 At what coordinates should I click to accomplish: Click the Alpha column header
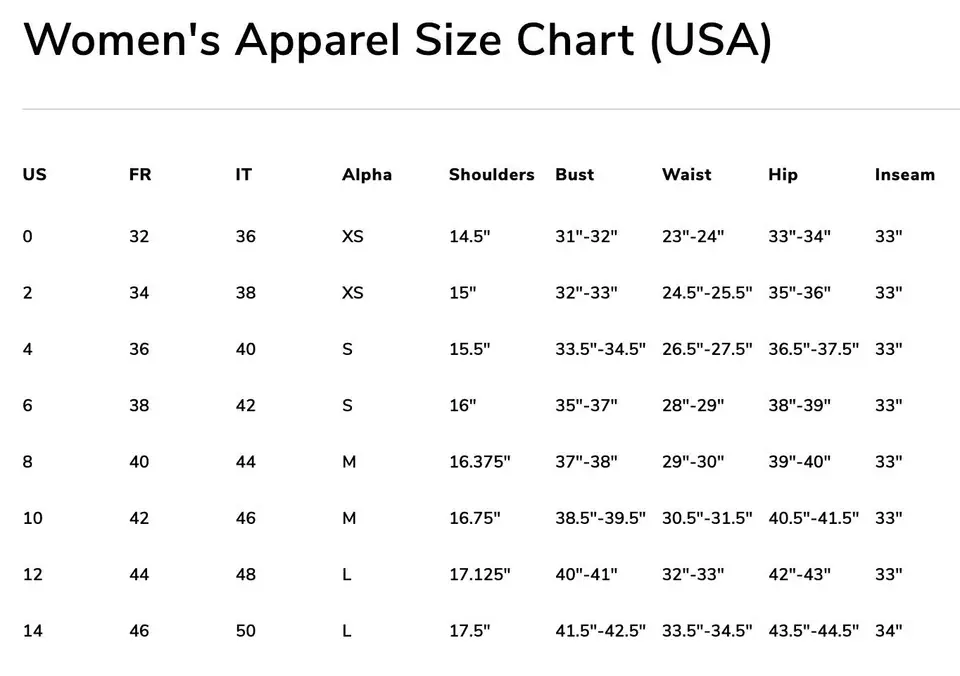367,175
